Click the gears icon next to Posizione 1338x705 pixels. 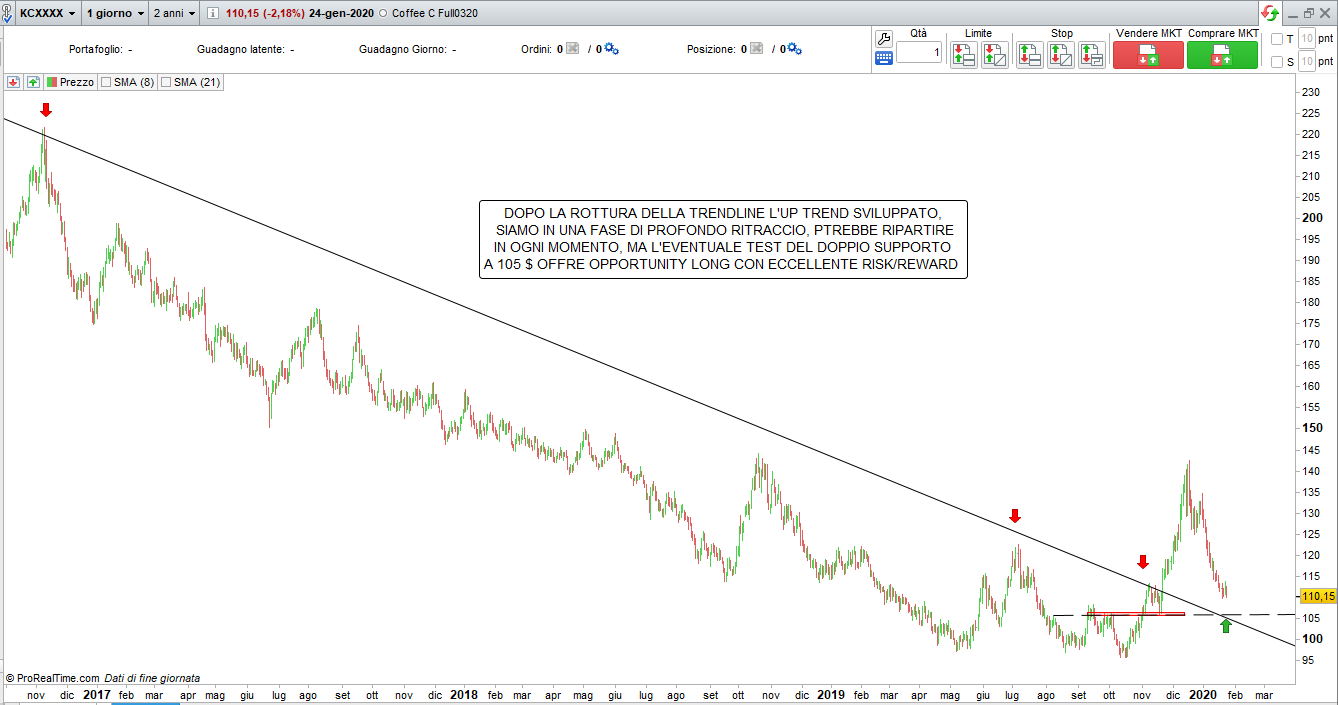795,49
